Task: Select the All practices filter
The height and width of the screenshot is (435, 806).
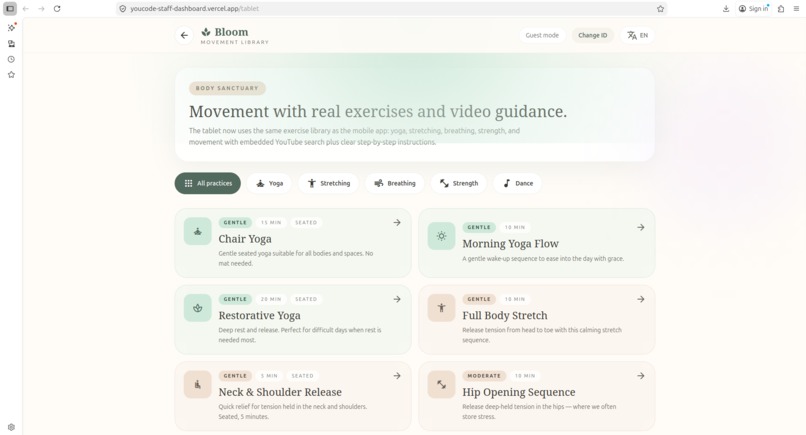Action: tap(208, 183)
